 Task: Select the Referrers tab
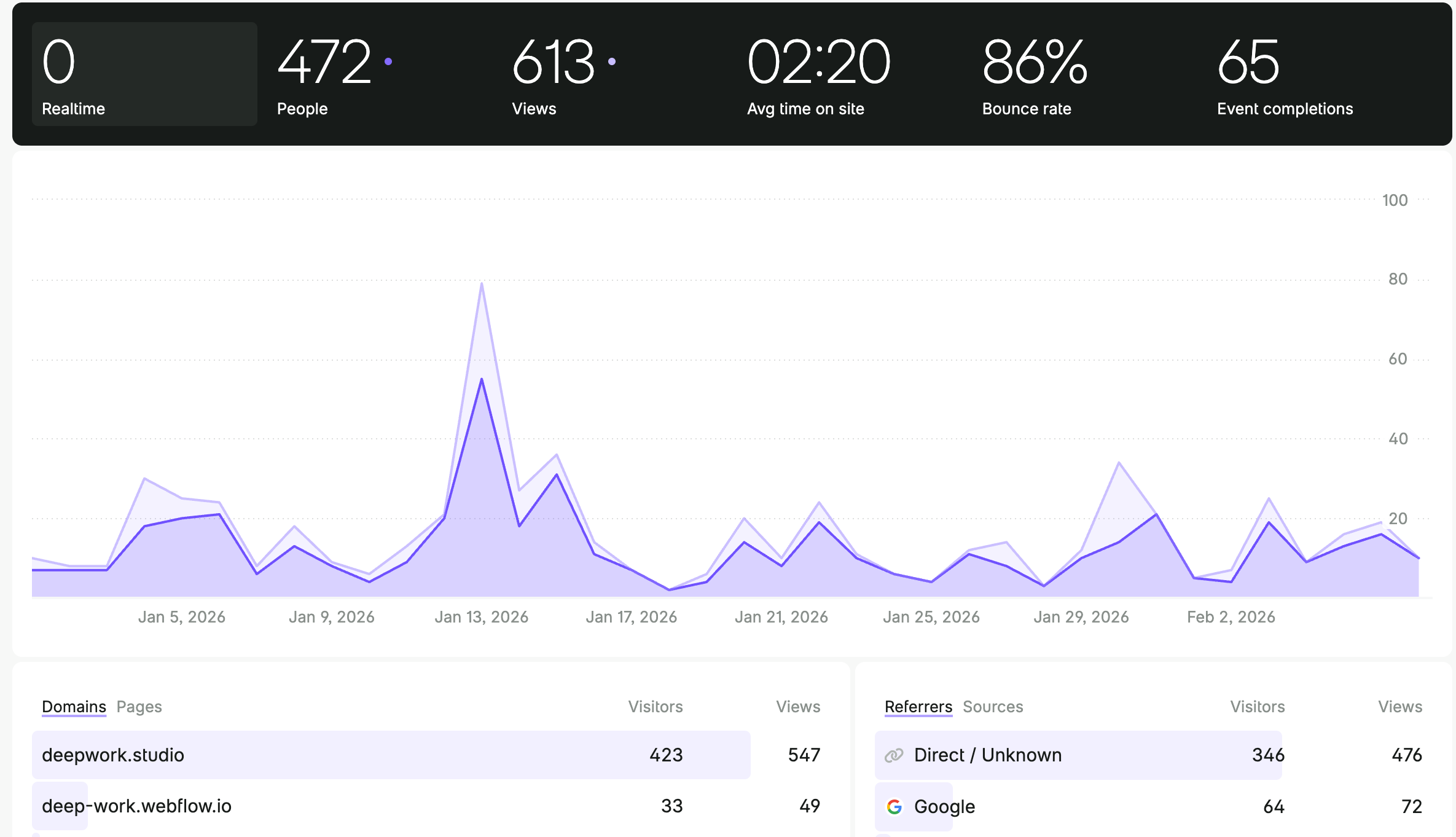pyautogui.click(x=918, y=707)
